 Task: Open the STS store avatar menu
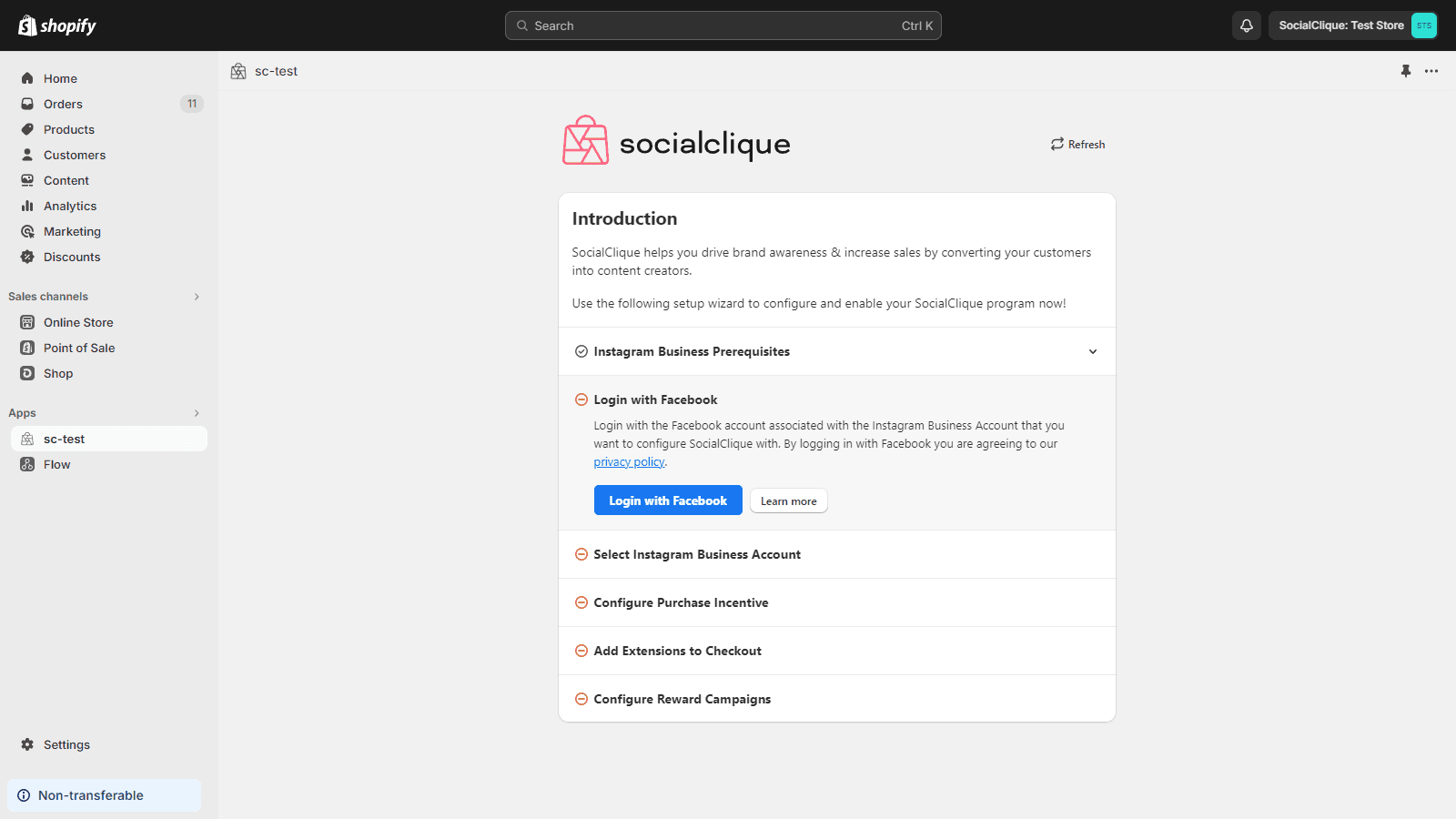tap(1423, 25)
